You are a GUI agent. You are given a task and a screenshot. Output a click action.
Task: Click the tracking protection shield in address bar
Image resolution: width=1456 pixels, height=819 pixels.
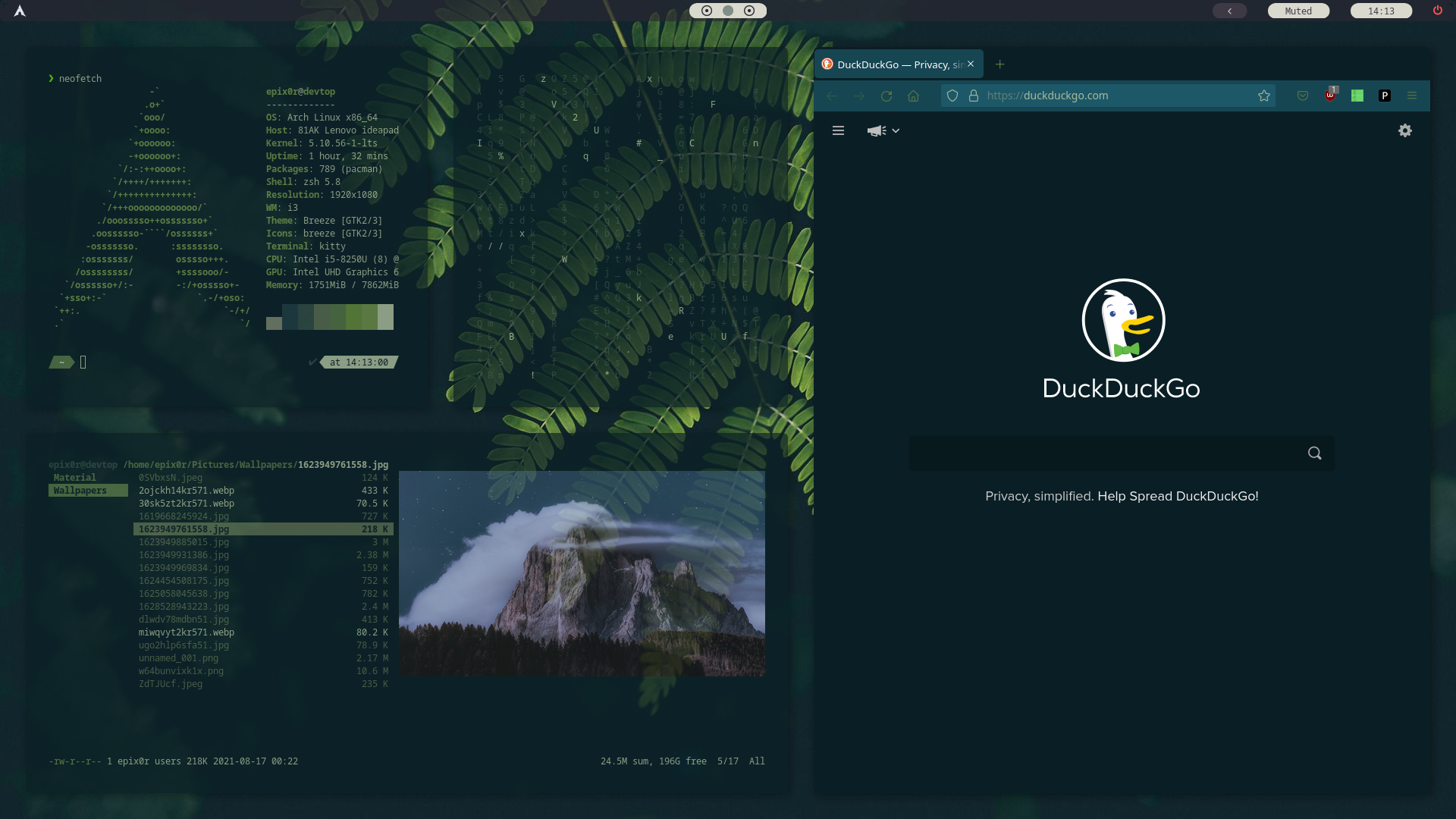tap(952, 96)
